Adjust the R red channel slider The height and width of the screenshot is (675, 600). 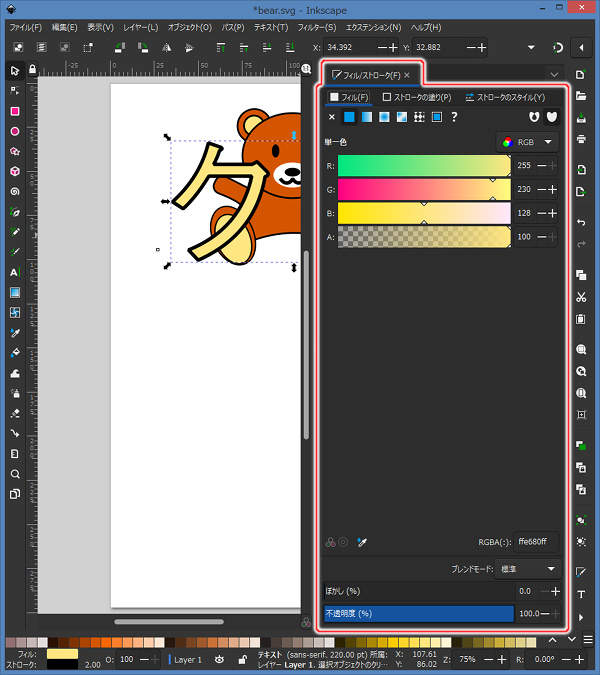424,166
